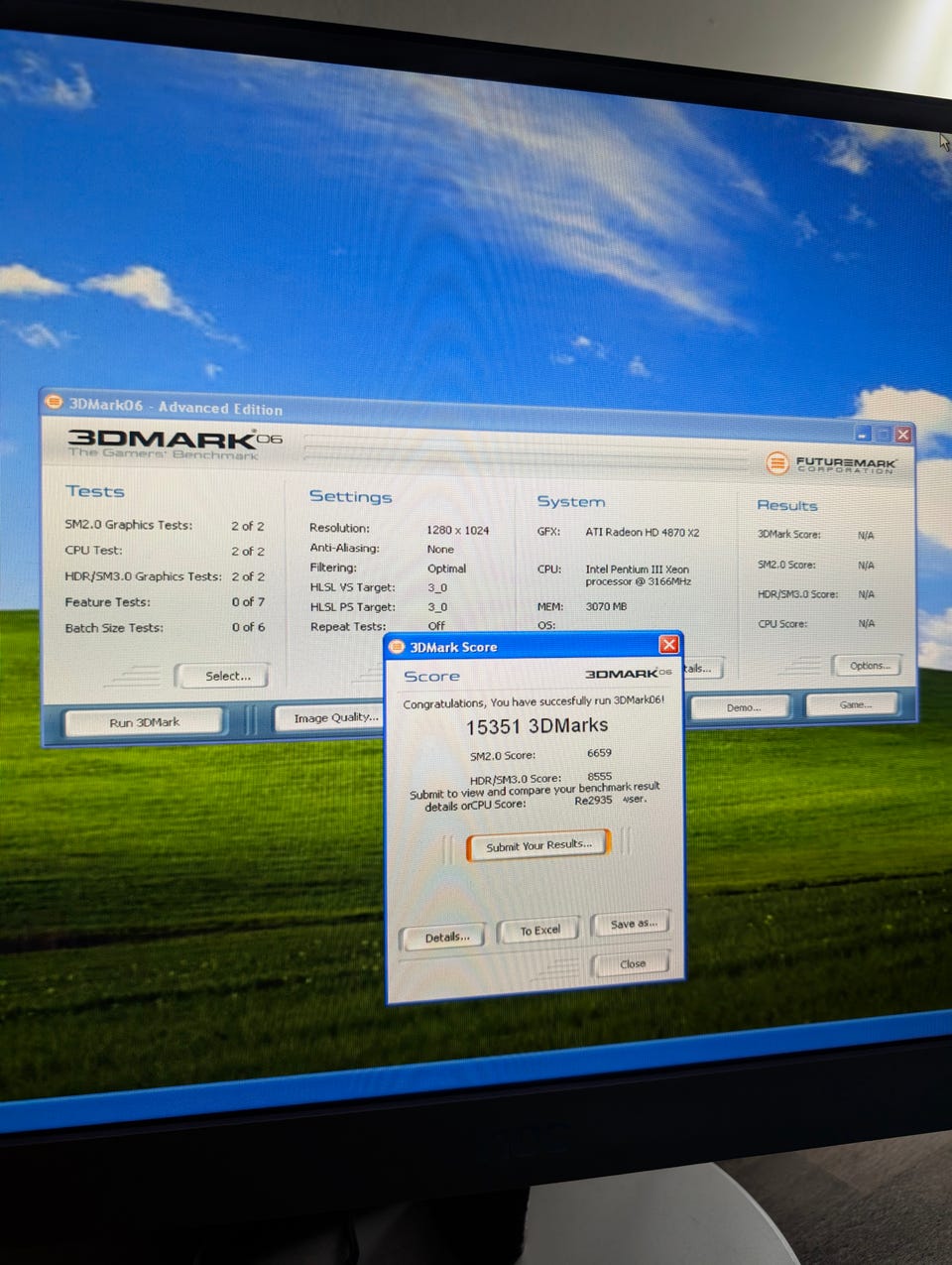Click the Close button in Score dialog
This screenshot has height=1265, width=952.
tap(632, 963)
